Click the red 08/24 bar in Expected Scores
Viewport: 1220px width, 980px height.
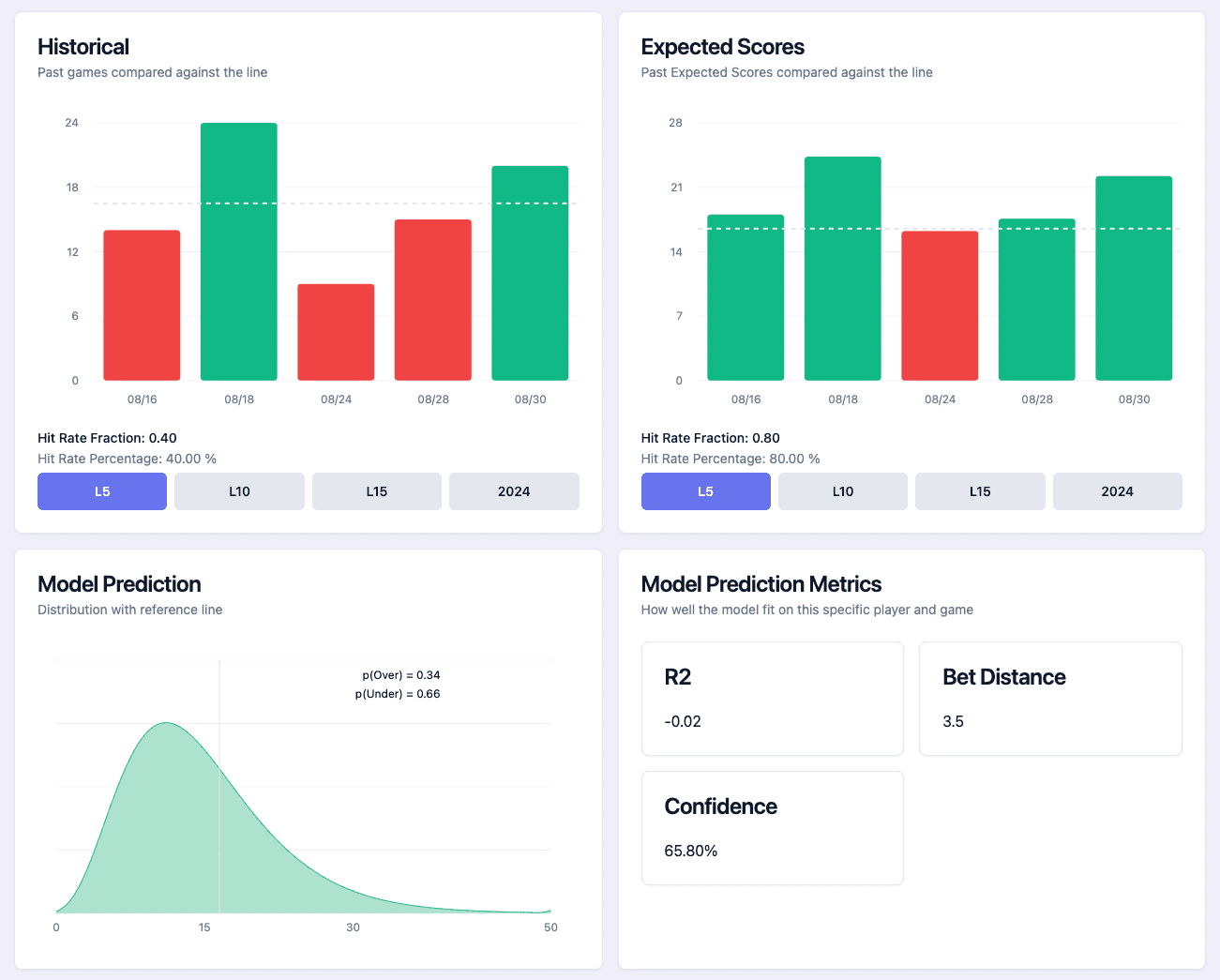click(940, 306)
